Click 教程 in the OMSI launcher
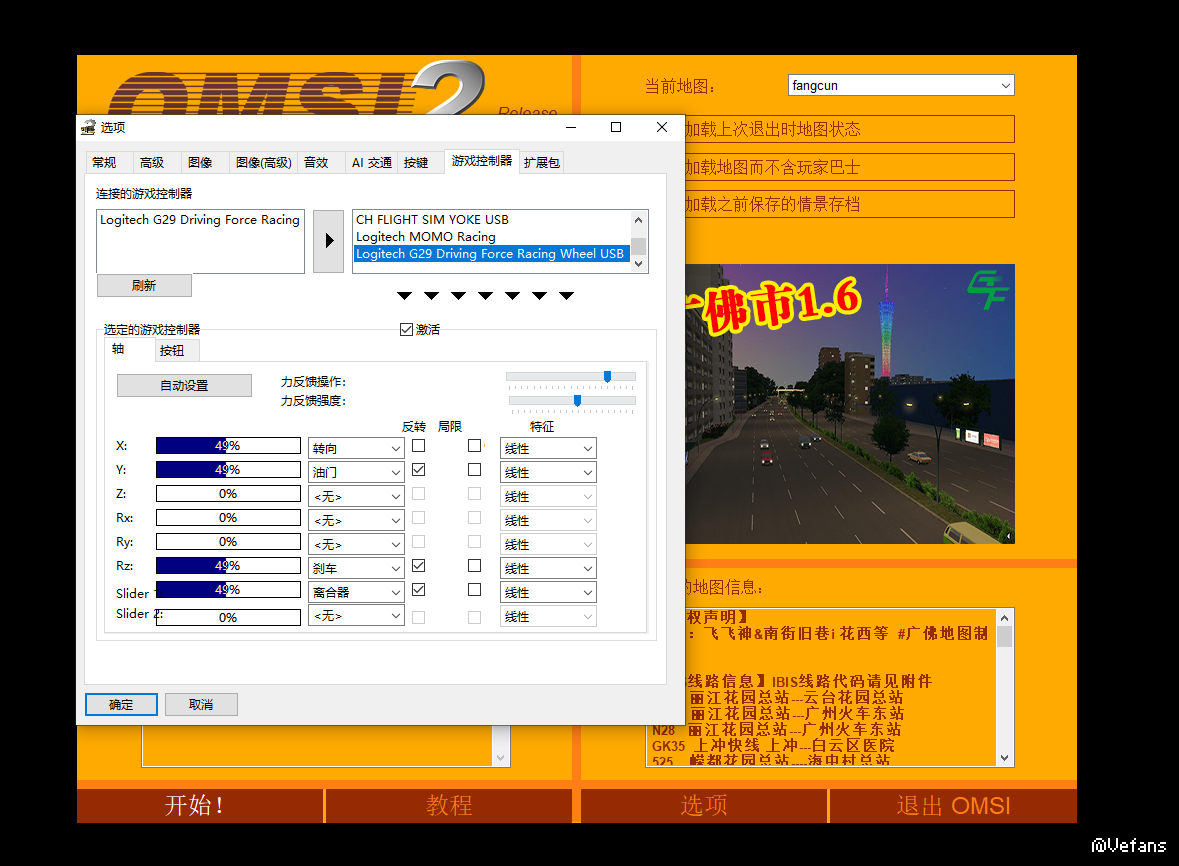1179x866 pixels. click(449, 805)
